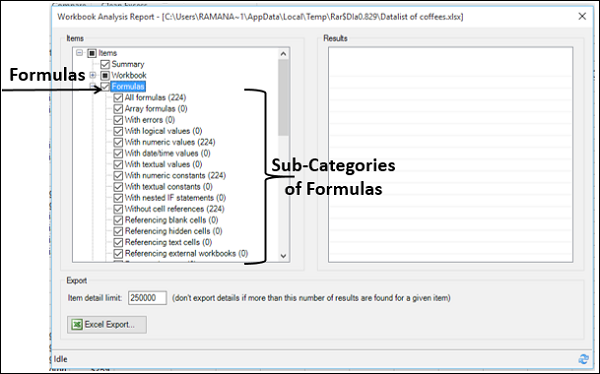Uncheck Referencing external workbooks (0) checkbox
This screenshot has width=600, height=374.
tap(118, 253)
